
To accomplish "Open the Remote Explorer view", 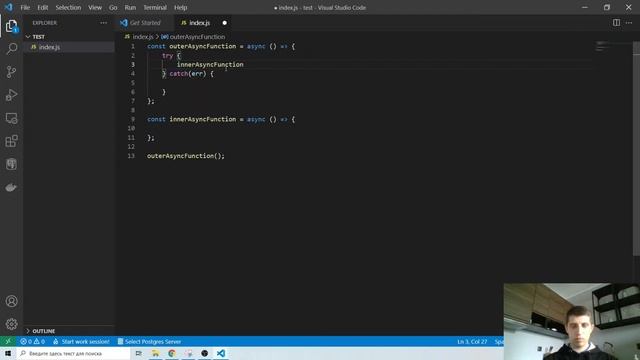I will click(11, 118).
